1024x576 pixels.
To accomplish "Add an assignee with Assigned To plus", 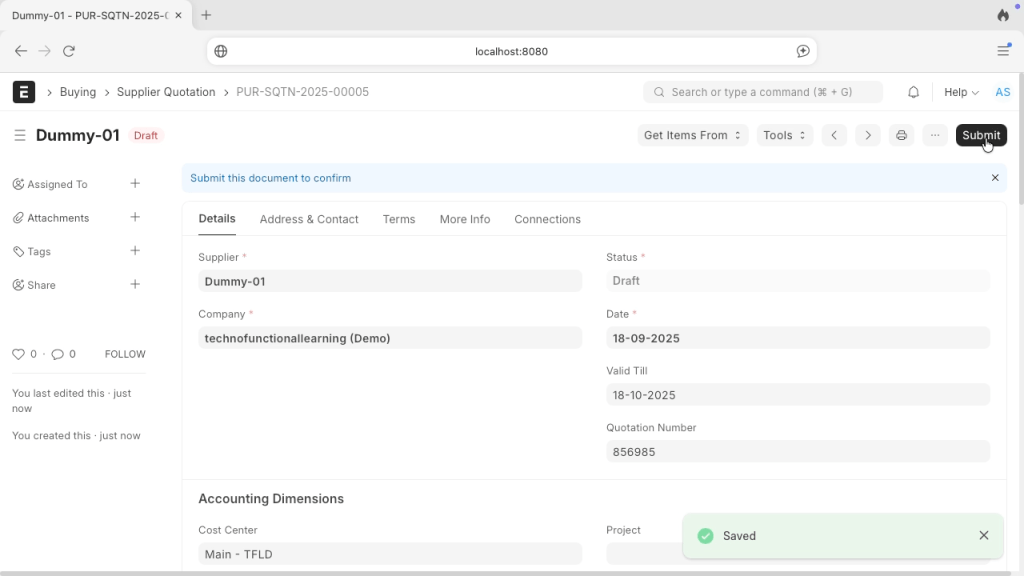I will click(x=135, y=184).
